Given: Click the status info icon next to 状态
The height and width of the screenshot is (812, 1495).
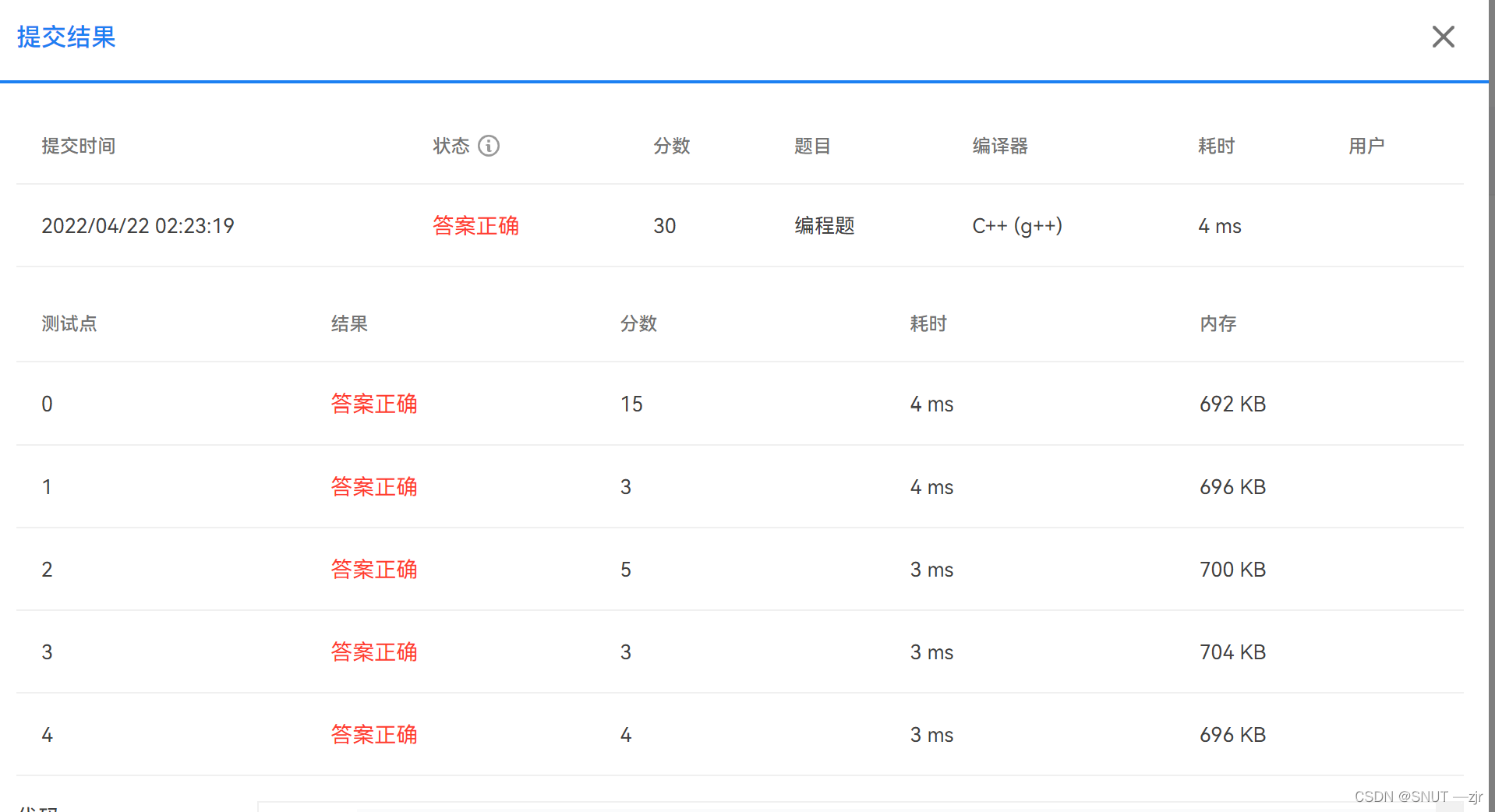Looking at the screenshot, I should [x=489, y=146].
